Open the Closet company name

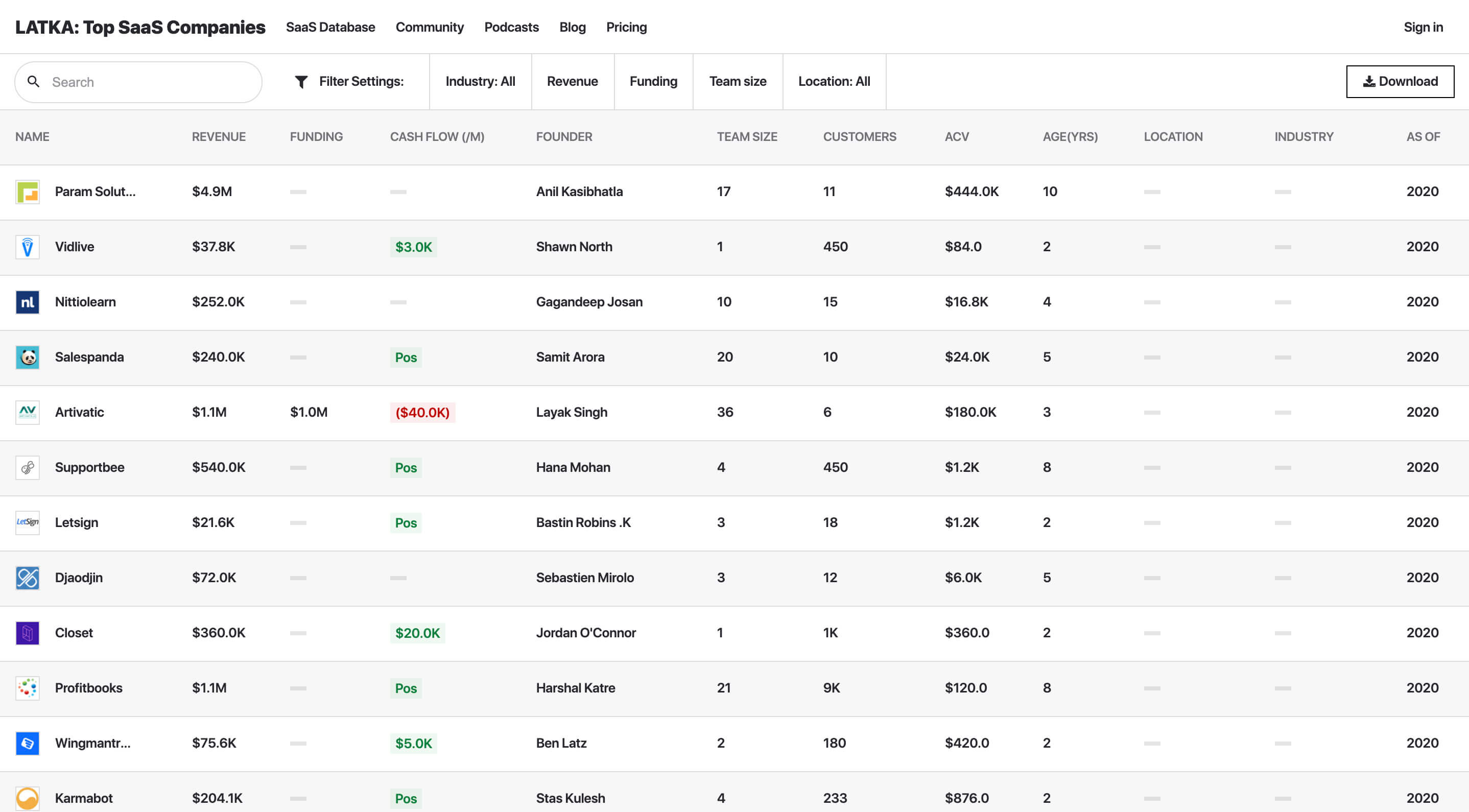tap(74, 633)
